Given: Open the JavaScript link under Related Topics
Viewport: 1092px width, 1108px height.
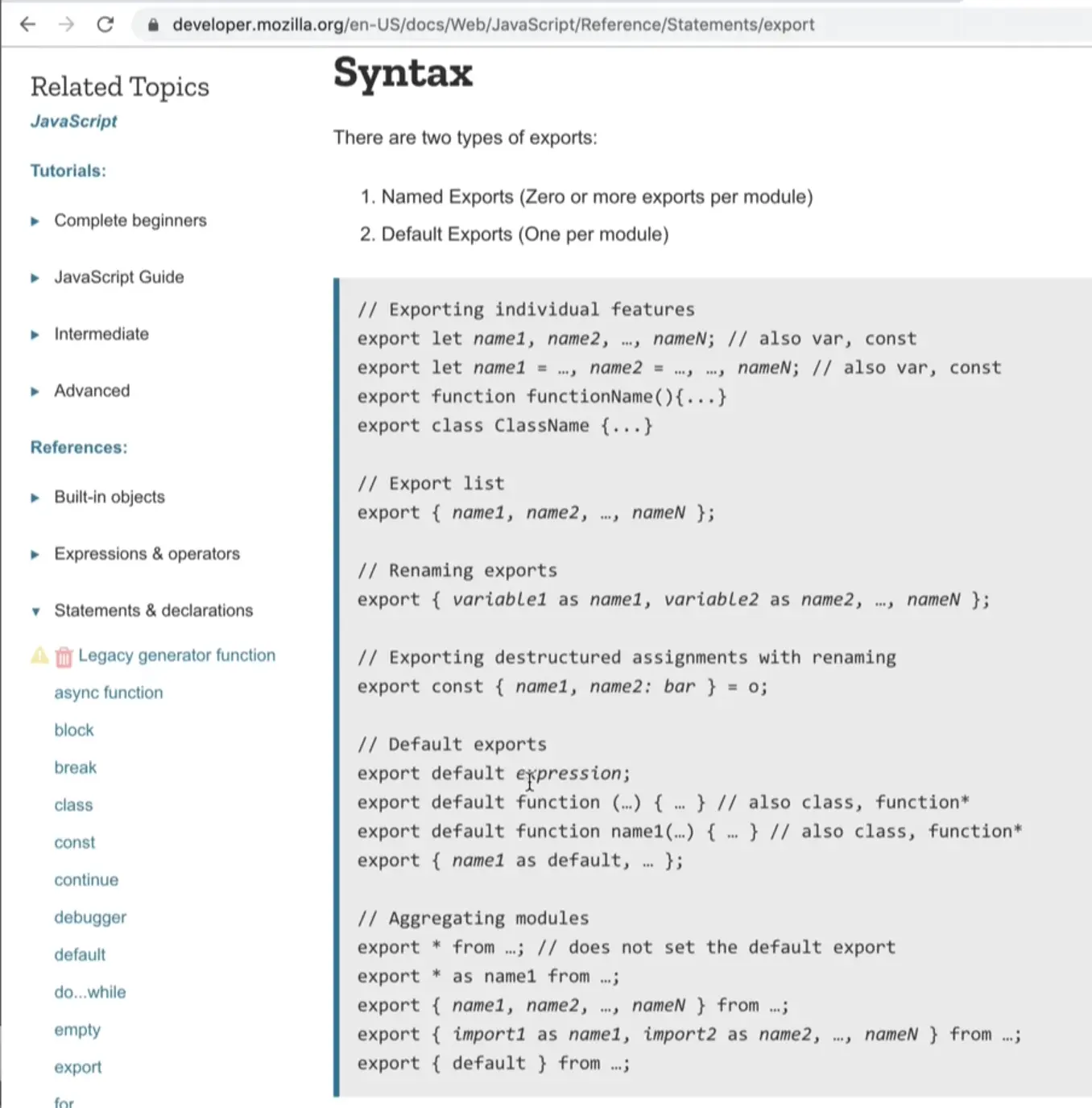Looking at the screenshot, I should coord(73,121).
